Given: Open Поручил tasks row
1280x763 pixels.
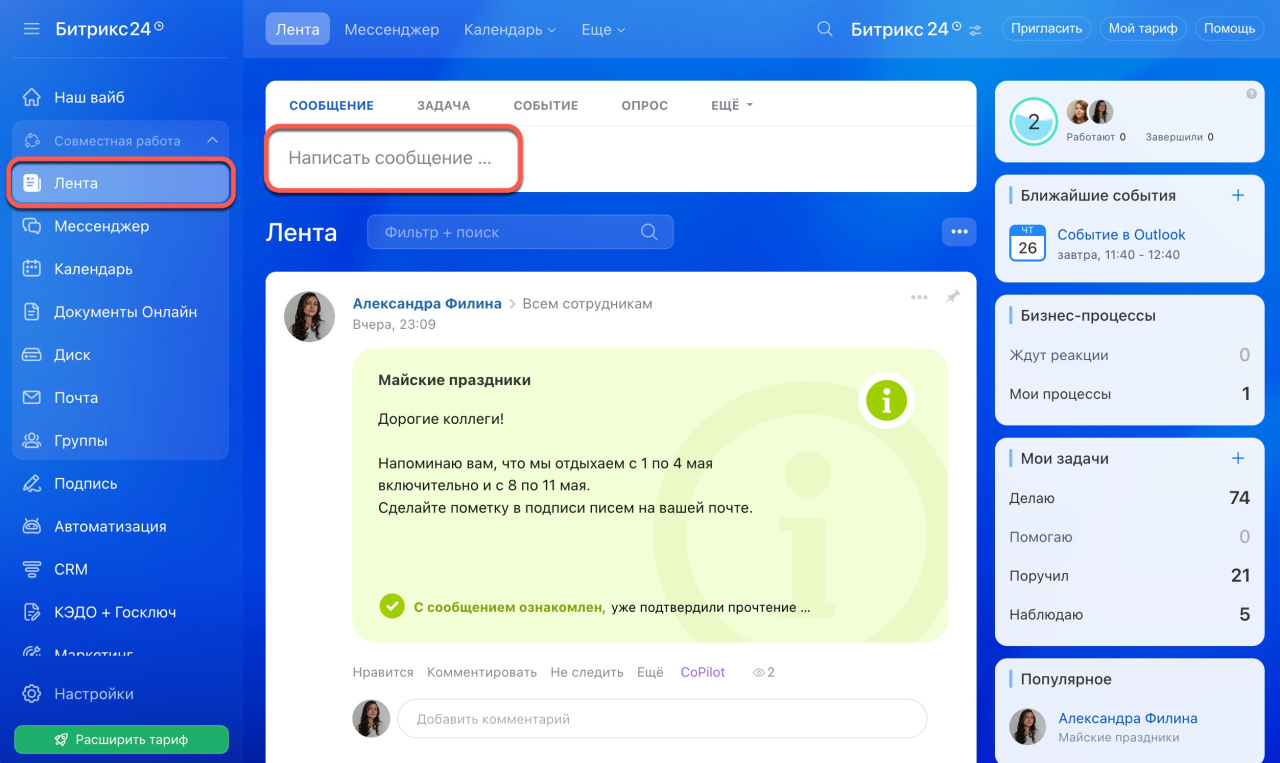Looking at the screenshot, I should pyautogui.click(x=1129, y=576).
